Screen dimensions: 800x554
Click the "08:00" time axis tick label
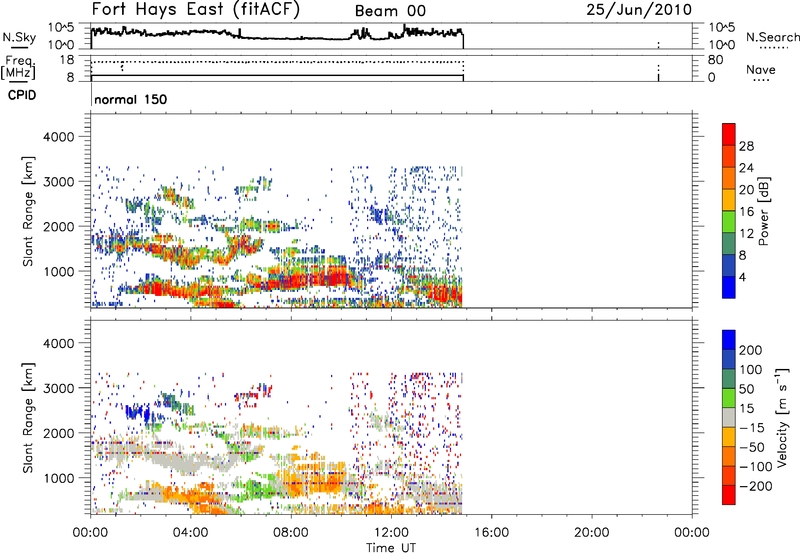point(290,533)
